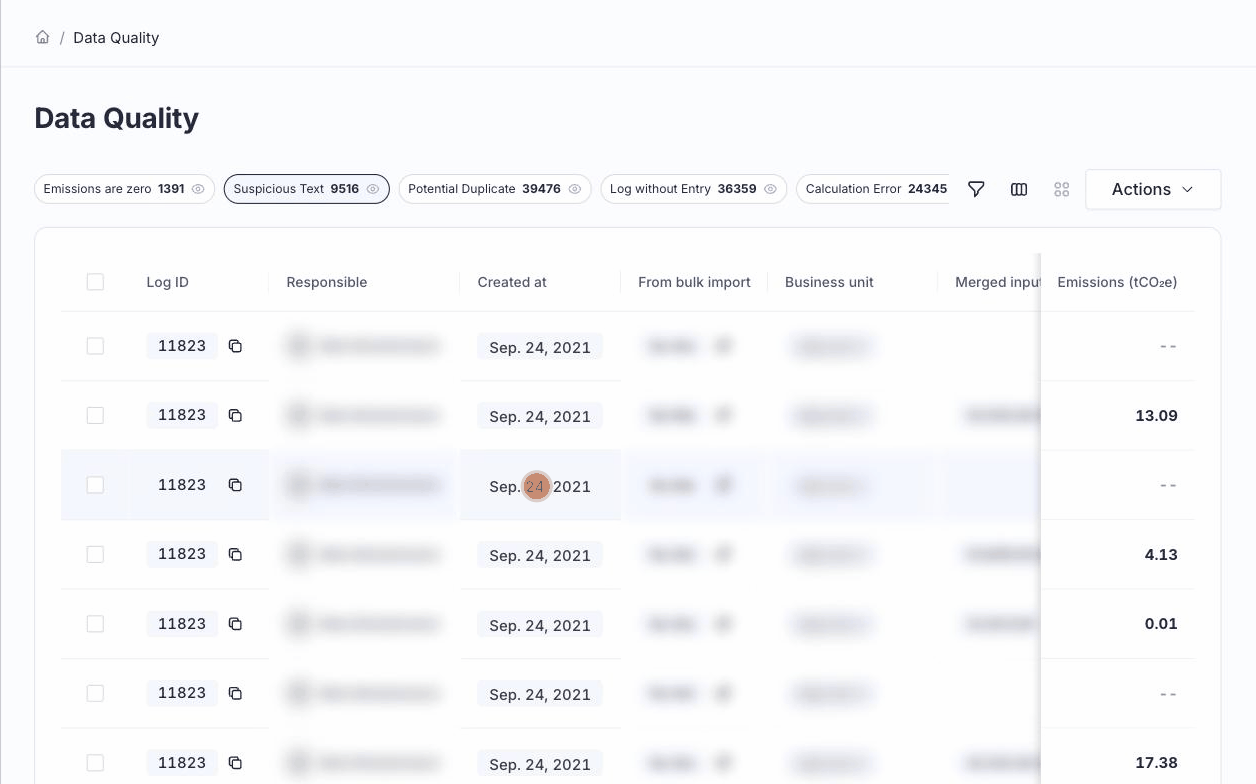This screenshot has width=1256, height=784.
Task: Toggle eye icon on Emissions are zero
Action: coord(198,189)
